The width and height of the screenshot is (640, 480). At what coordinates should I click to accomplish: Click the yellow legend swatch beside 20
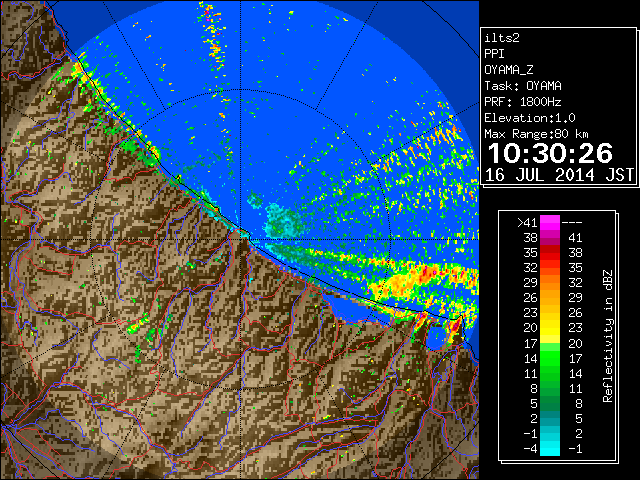click(550, 328)
